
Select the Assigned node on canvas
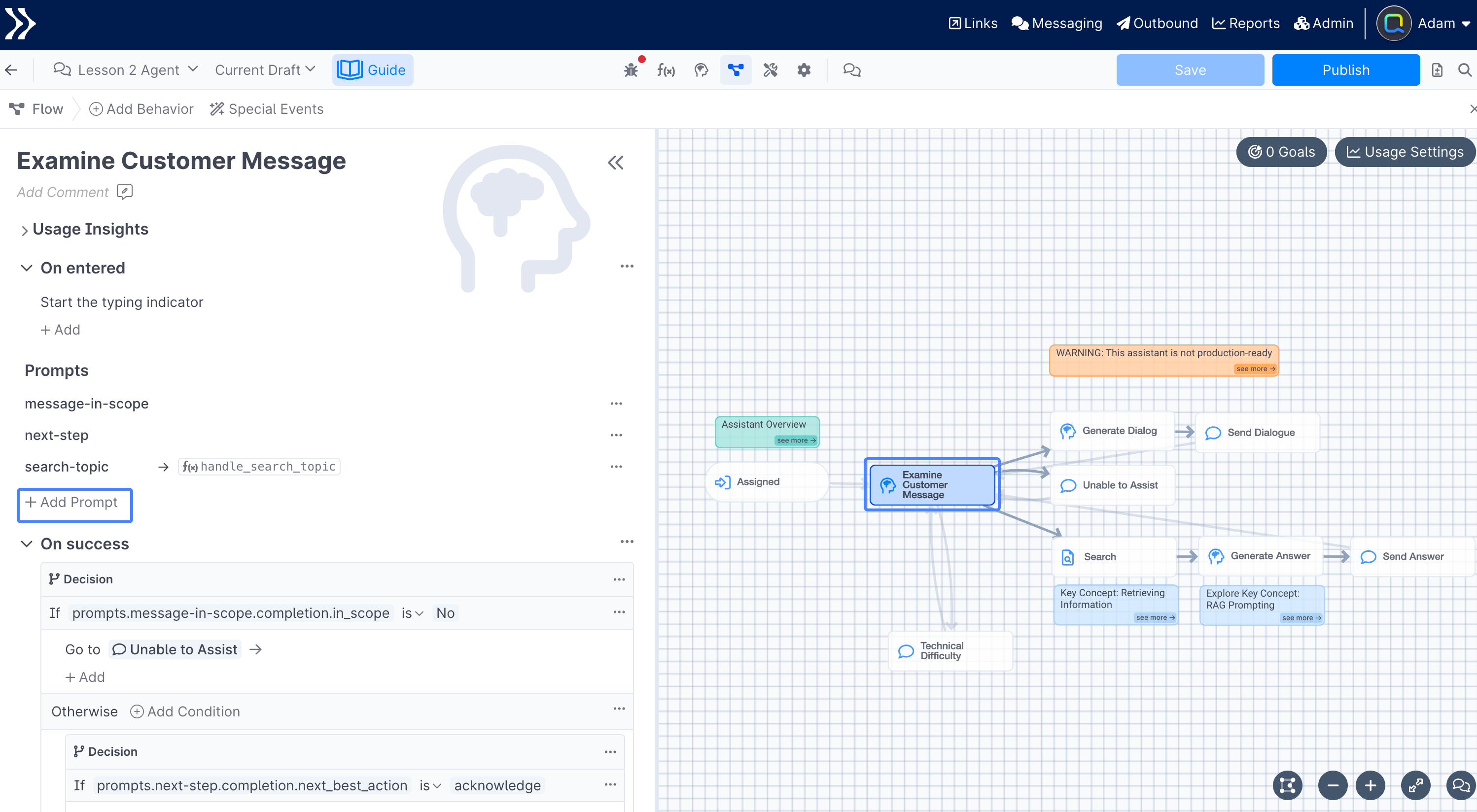pos(767,482)
